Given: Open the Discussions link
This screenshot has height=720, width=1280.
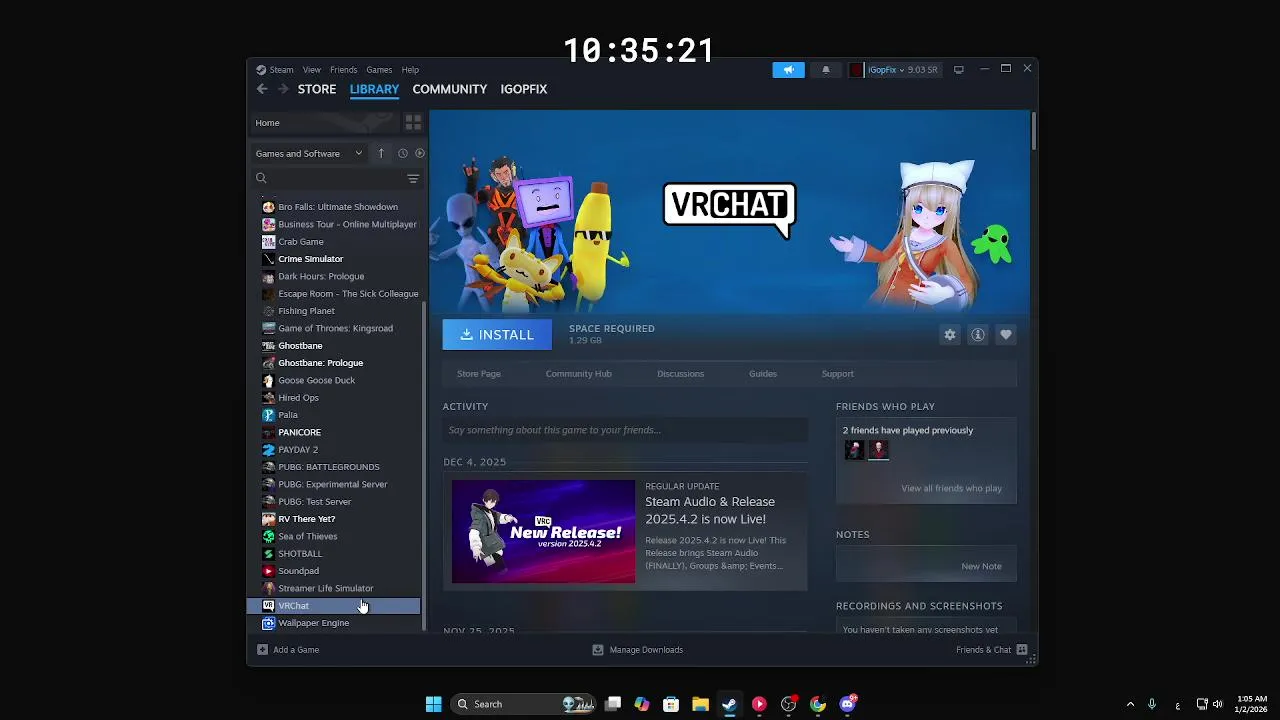Looking at the screenshot, I should (x=681, y=373).
